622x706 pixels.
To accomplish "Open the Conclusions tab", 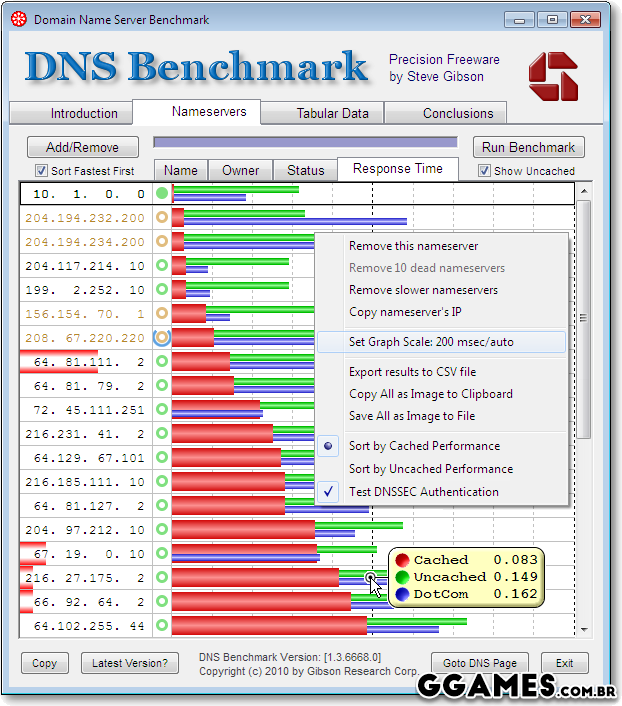I will coord(457,113).
